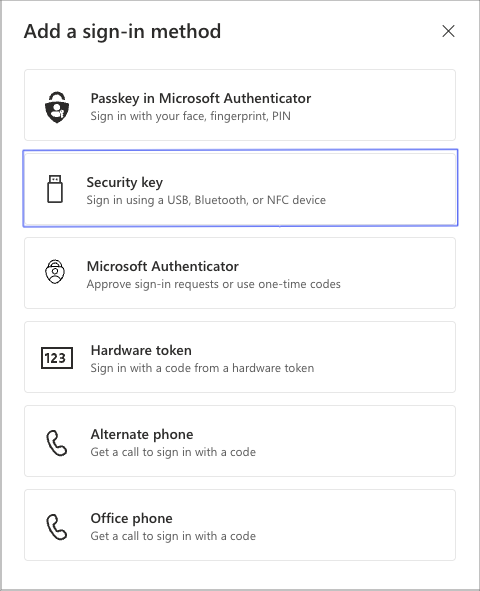The image size is (480, 591).
Task: Choose Alternate phone as sign-in method
Action: coord(240,441)
